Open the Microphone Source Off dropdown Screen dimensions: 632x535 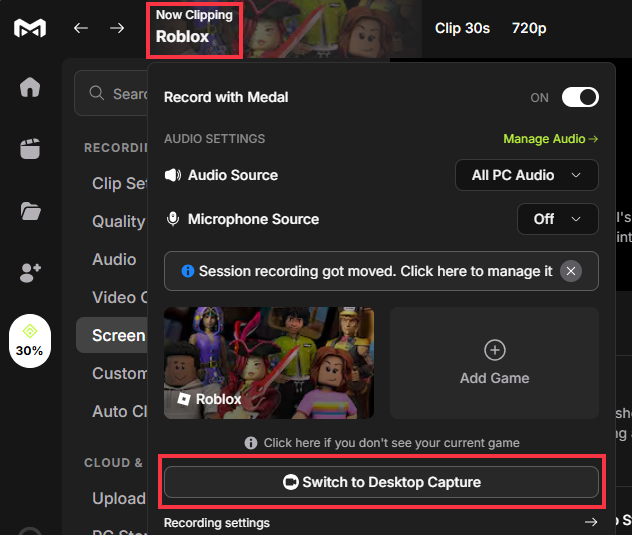coord(557,219)
